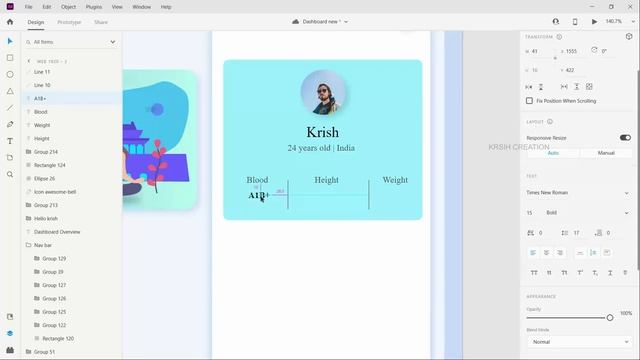Go back with the layer header chevron
Viewport: 640px width, 360px height.
[x=29, y=61]
